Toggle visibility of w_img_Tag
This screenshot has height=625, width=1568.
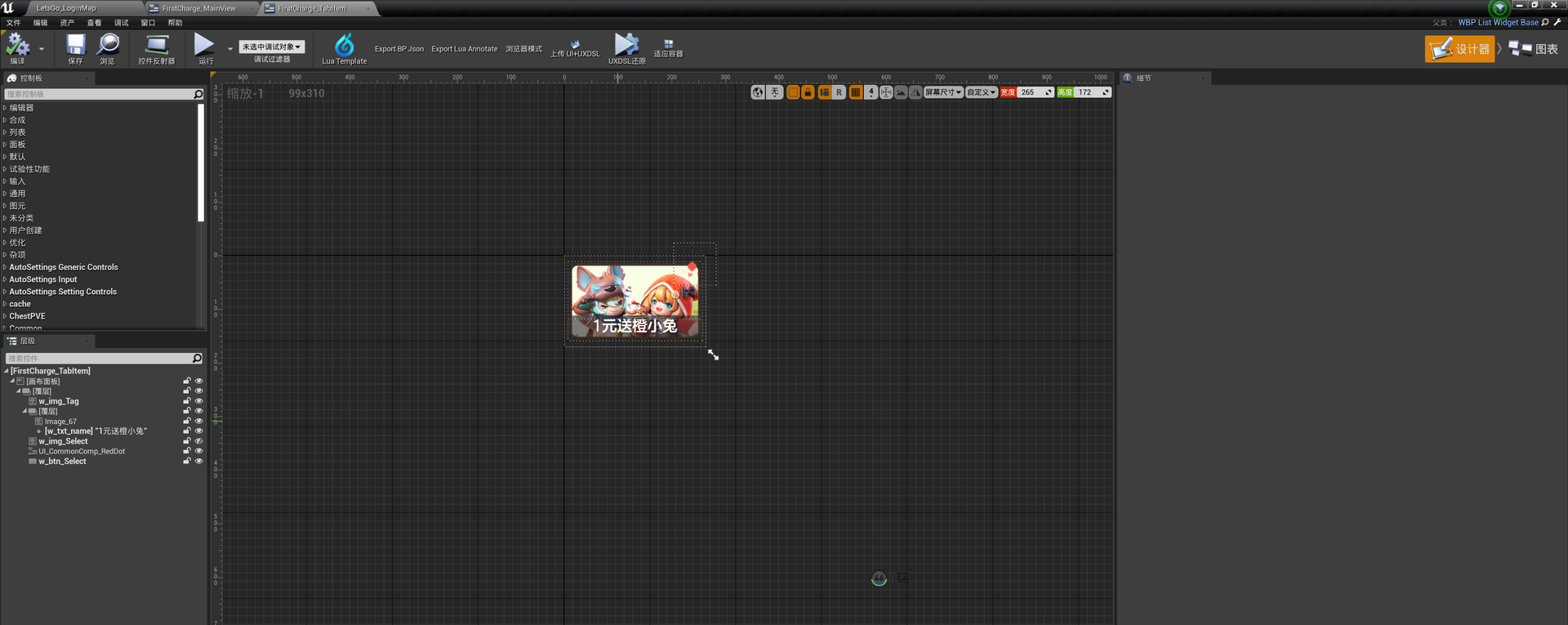click(x=198, y=401)
